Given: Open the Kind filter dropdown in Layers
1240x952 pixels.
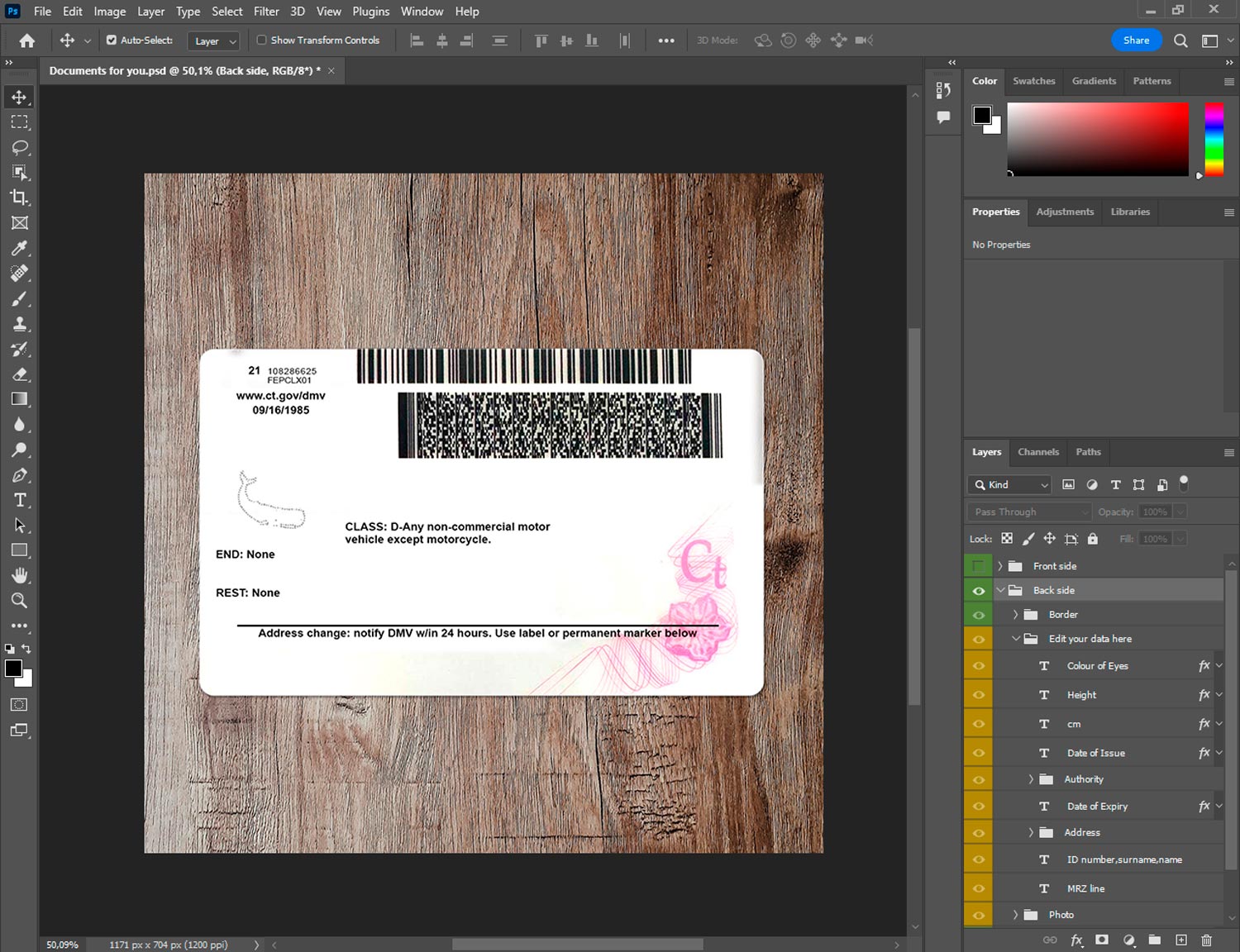Looking at the screenshot, I should click(x=1010, y=485).
